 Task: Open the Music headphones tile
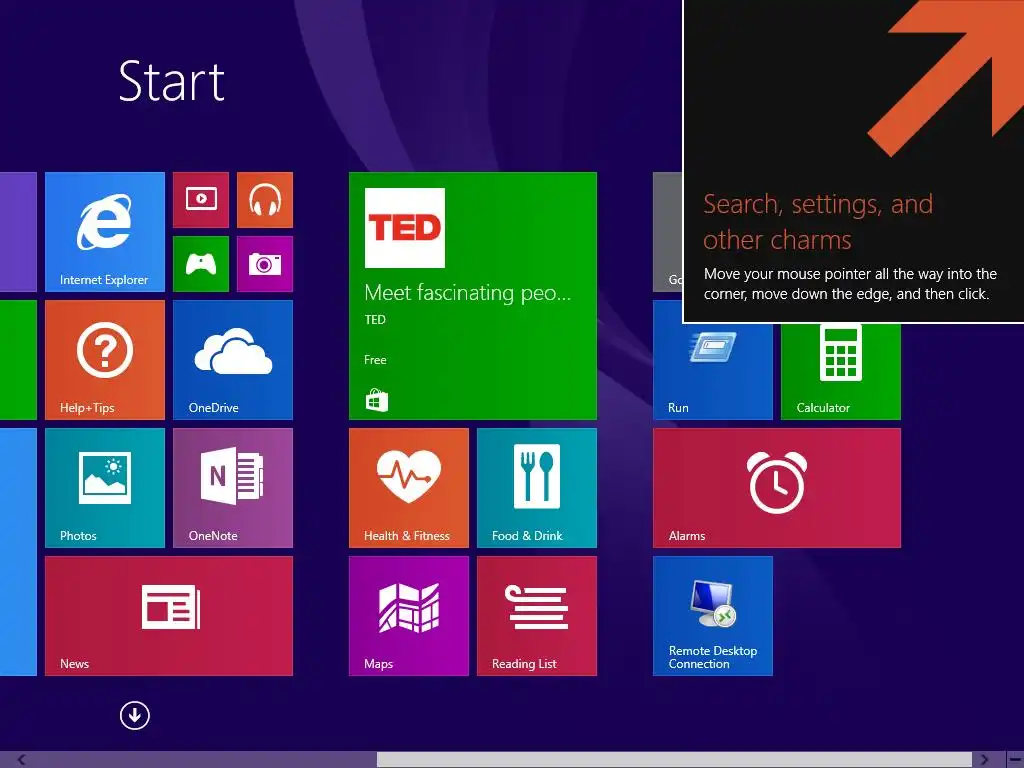(x=264, y=200)
